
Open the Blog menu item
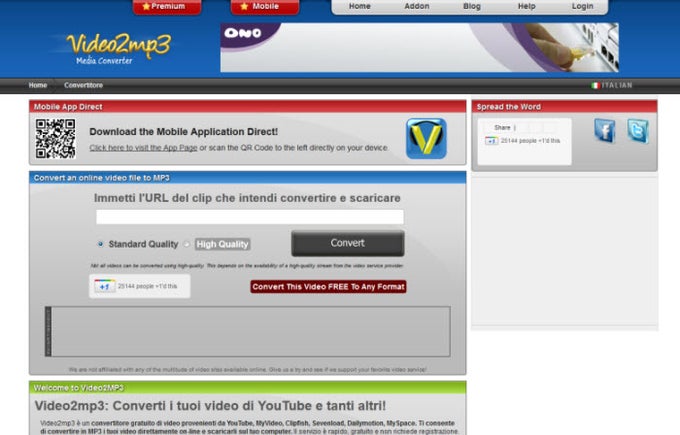pos(472,7)
